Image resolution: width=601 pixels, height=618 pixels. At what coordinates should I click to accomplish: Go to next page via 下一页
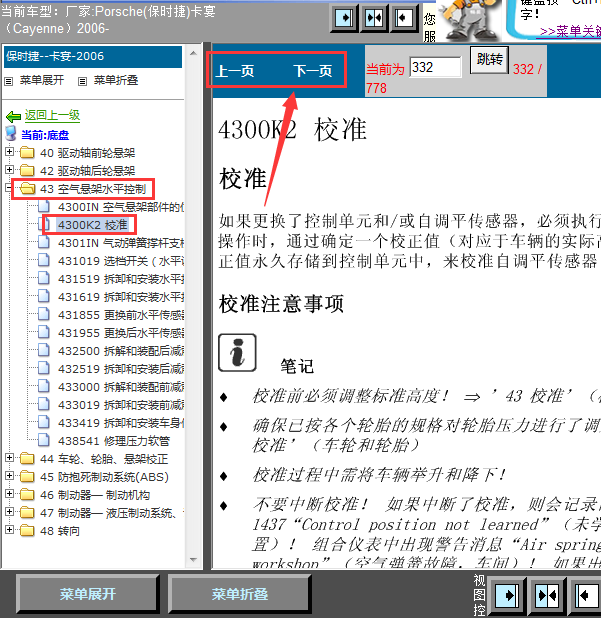point(313,71)
